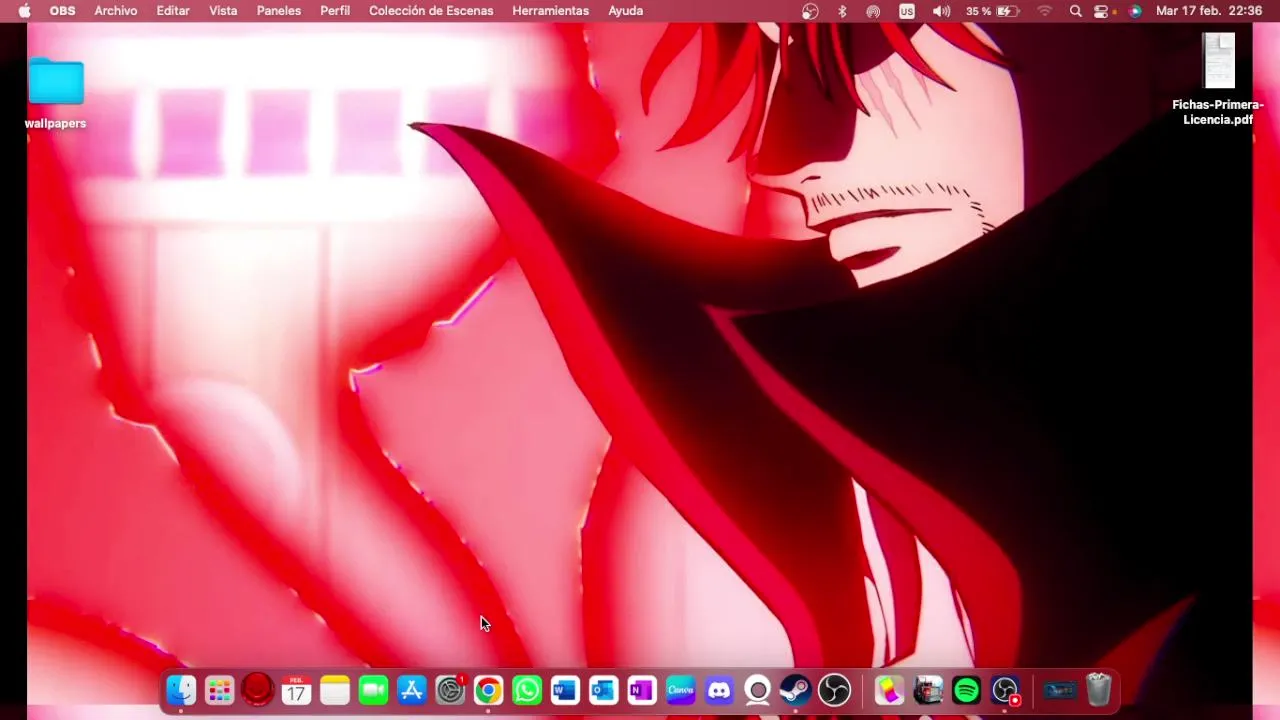Open the volume control in menu bar
The image size is (1280, 720).
(x=941, y=11)
